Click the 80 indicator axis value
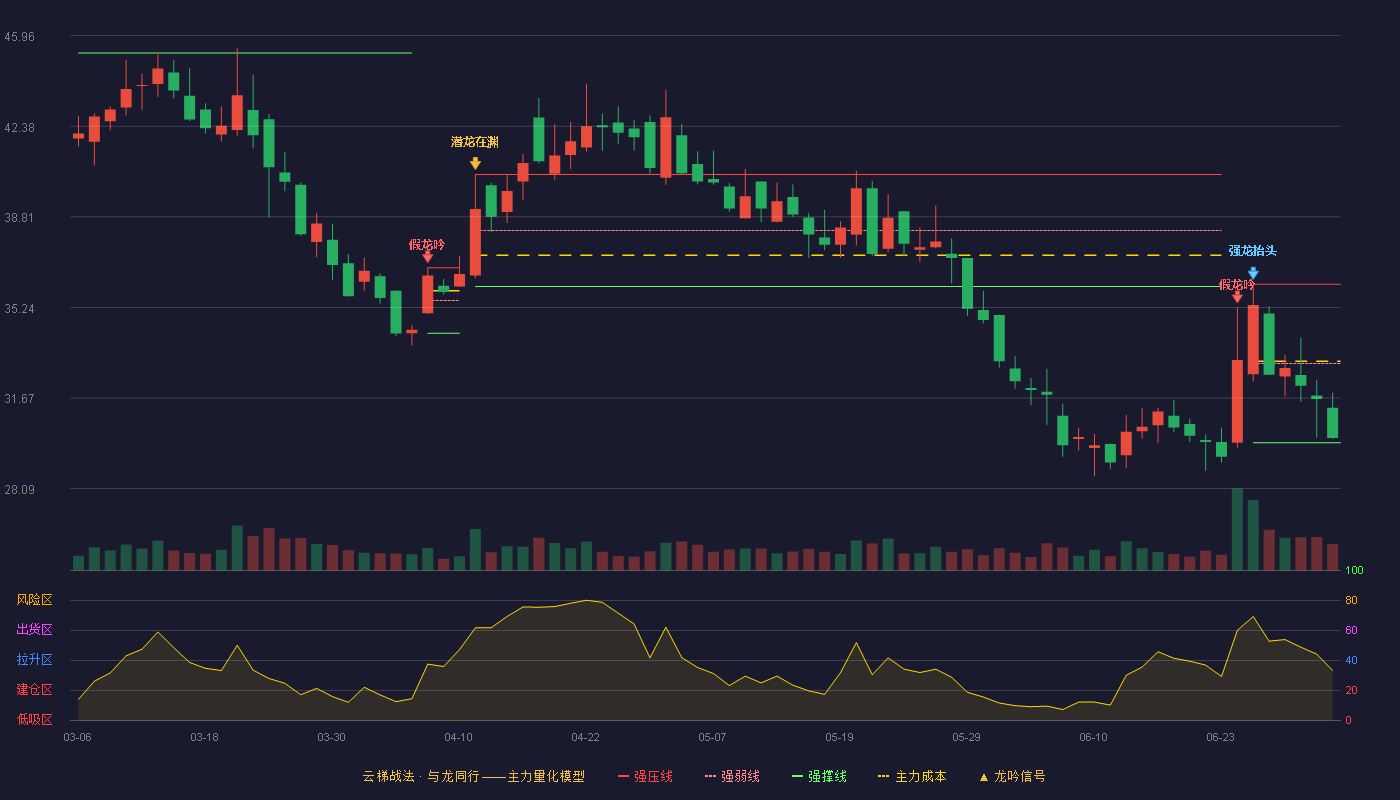This screenshot has width=1400, height=800. (x=1351, y=600)
